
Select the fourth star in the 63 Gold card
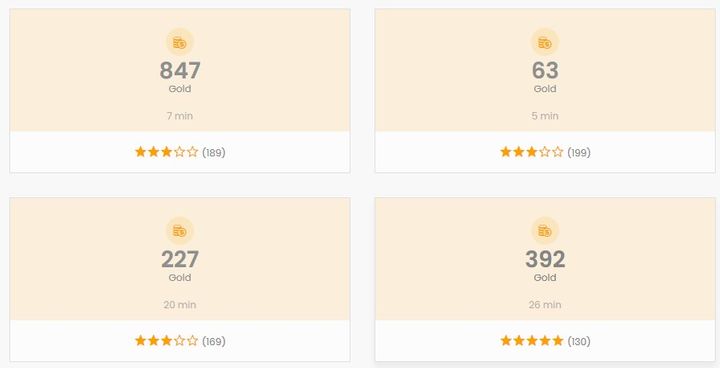545,152
